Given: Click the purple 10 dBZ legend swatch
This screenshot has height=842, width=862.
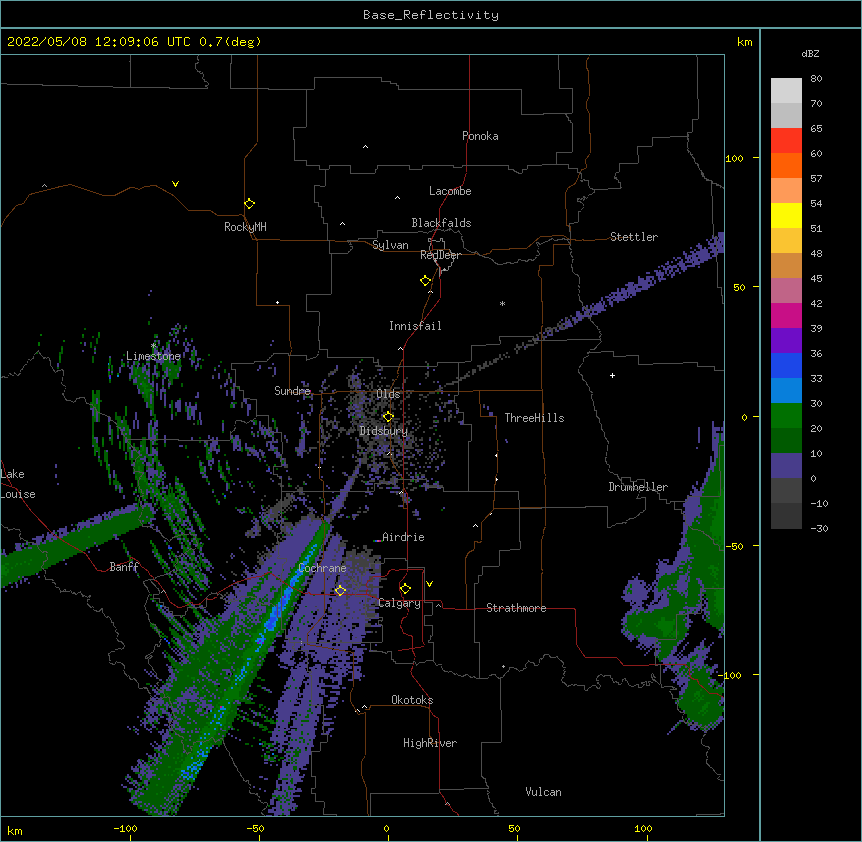Looking at the screenshot, I should 786,466.
